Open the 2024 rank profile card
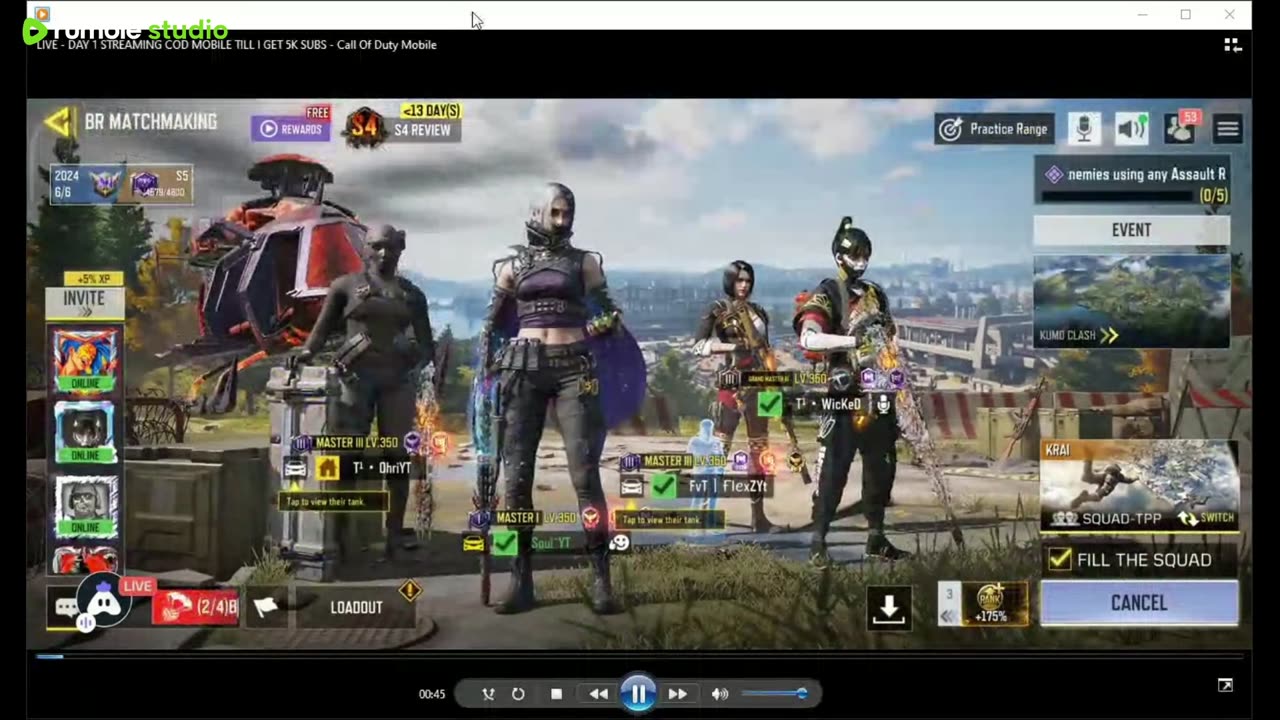Viewport: 1280px width, 720px height. (121, 185)
